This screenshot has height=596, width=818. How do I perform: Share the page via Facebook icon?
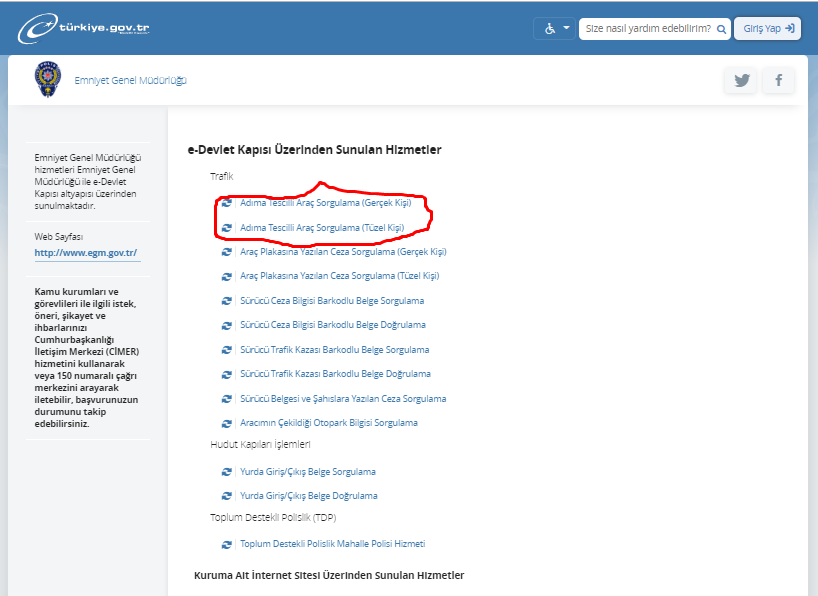(778, 81)
